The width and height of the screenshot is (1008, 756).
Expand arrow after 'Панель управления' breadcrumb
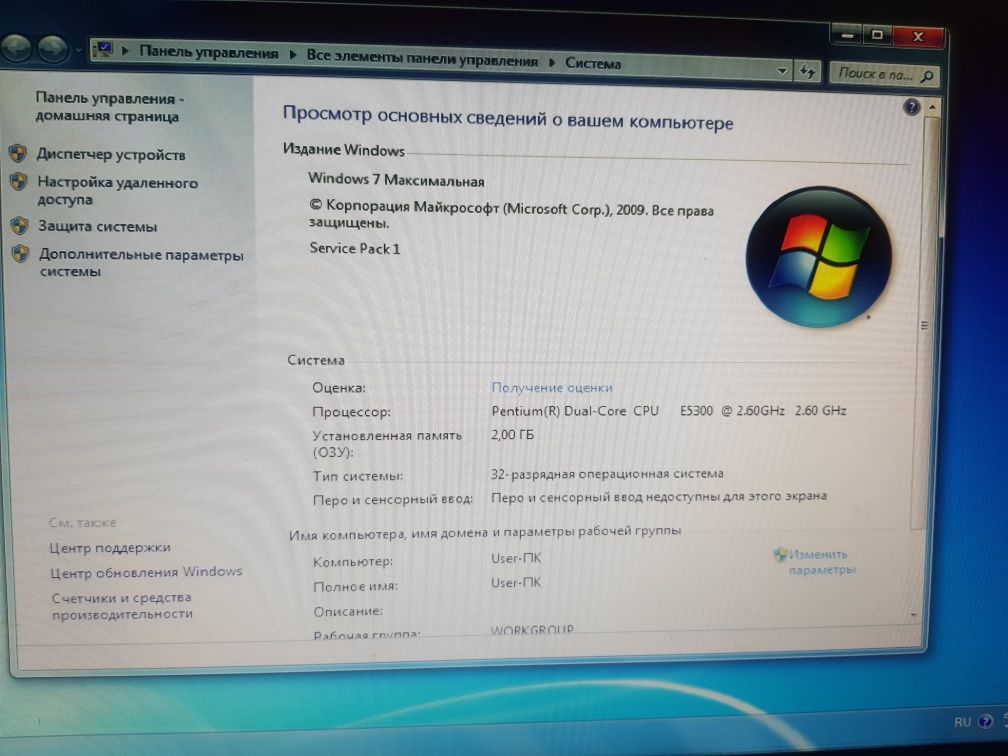point(292,55)
